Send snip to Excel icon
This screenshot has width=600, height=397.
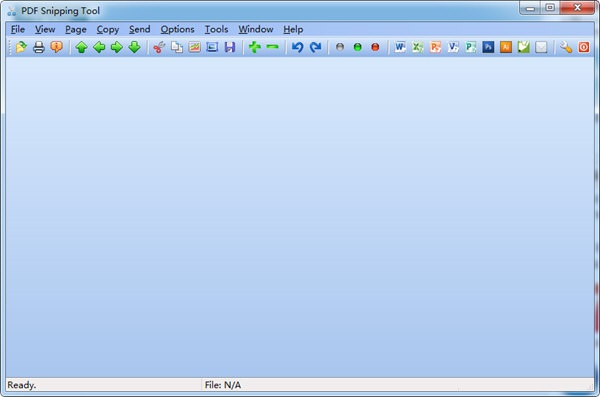tap(417, 47)
